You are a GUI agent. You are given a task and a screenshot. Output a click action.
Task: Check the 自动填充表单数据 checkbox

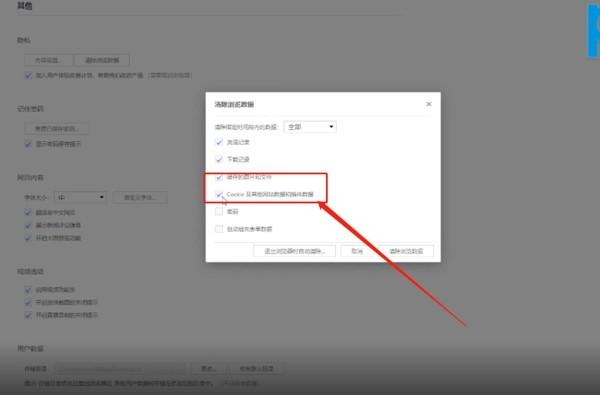click(219, 229)
